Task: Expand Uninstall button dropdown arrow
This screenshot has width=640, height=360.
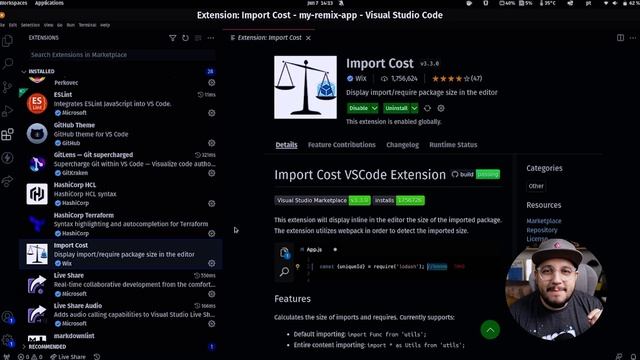Action: [x=414, y=108]
